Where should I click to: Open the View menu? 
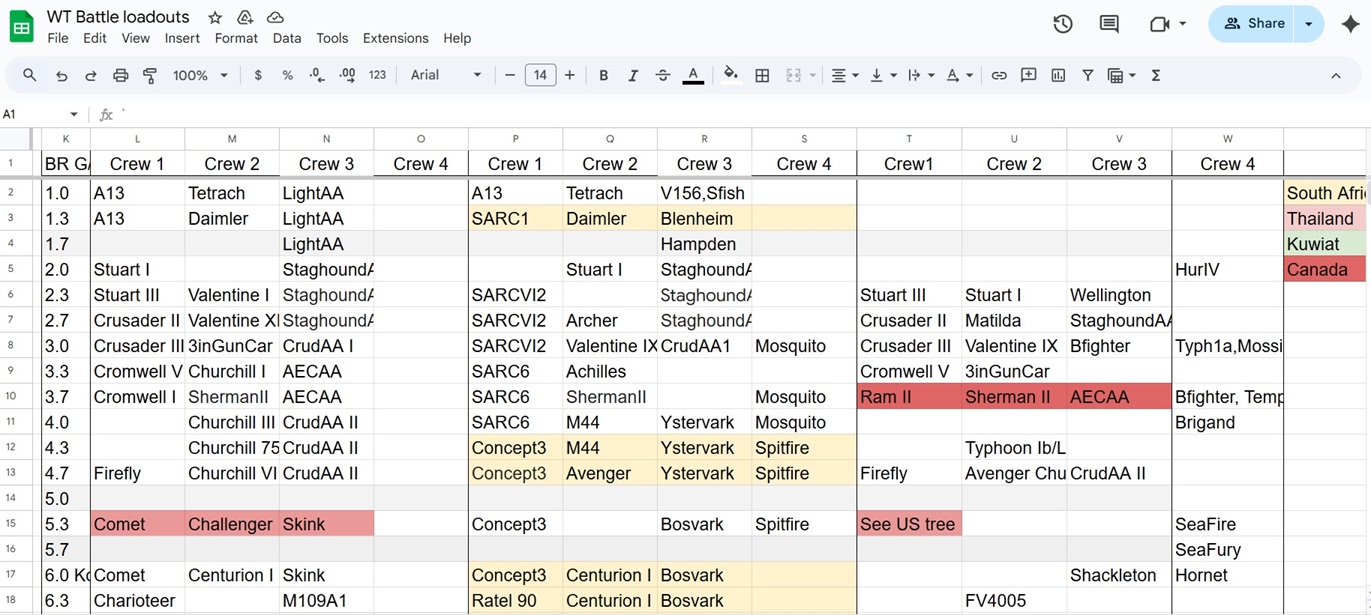[x=136, y=38]
